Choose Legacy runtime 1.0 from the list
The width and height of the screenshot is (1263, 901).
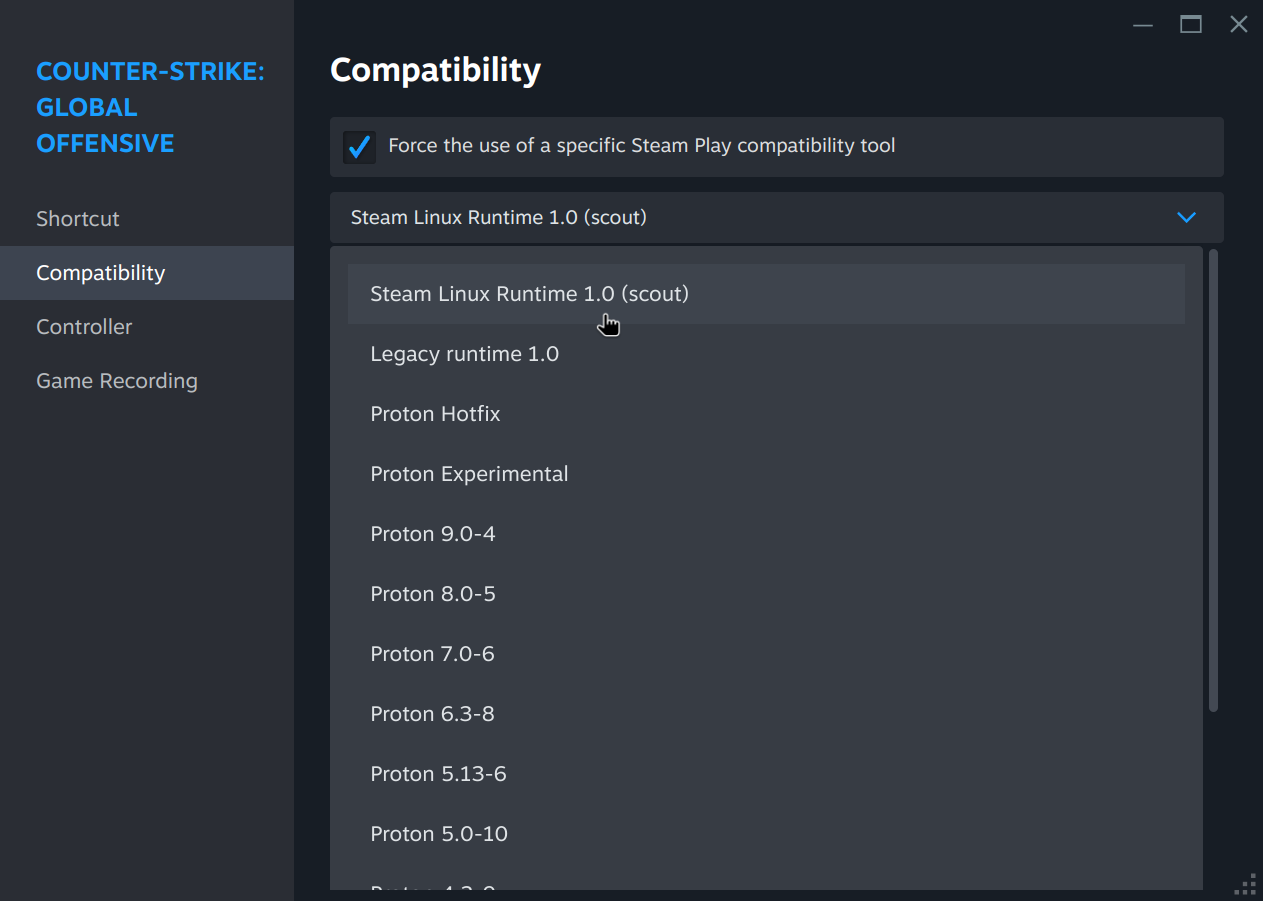click(766, 354)
